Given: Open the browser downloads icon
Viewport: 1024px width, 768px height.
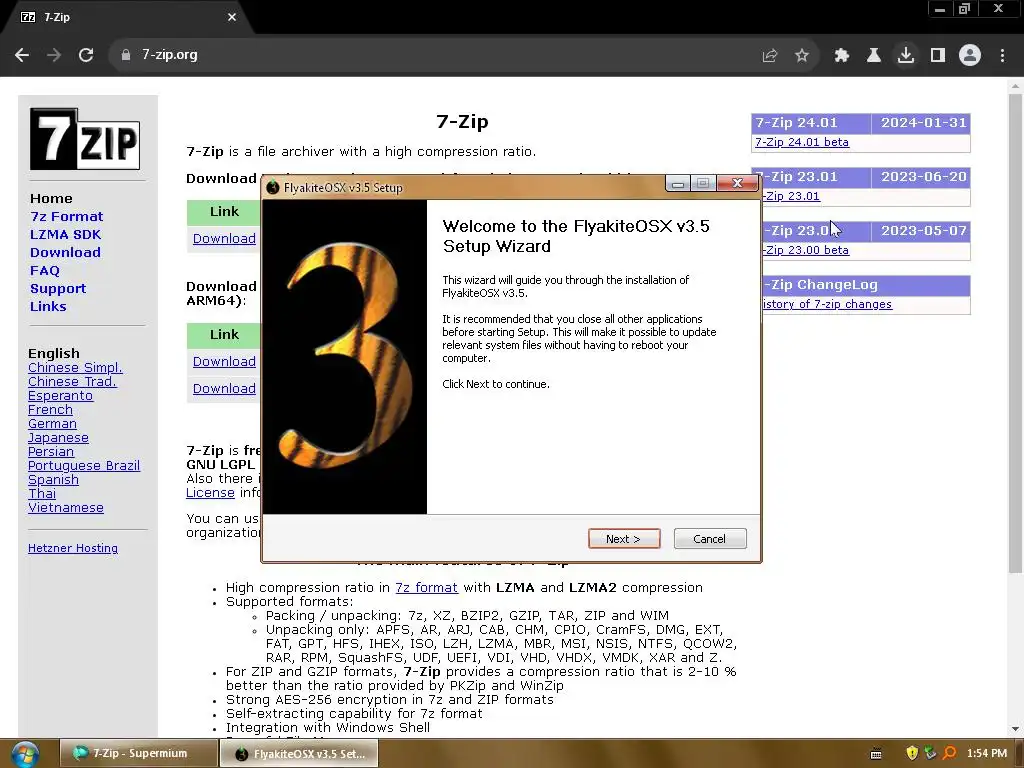Looking at the screenshot, I should (906, 55).
